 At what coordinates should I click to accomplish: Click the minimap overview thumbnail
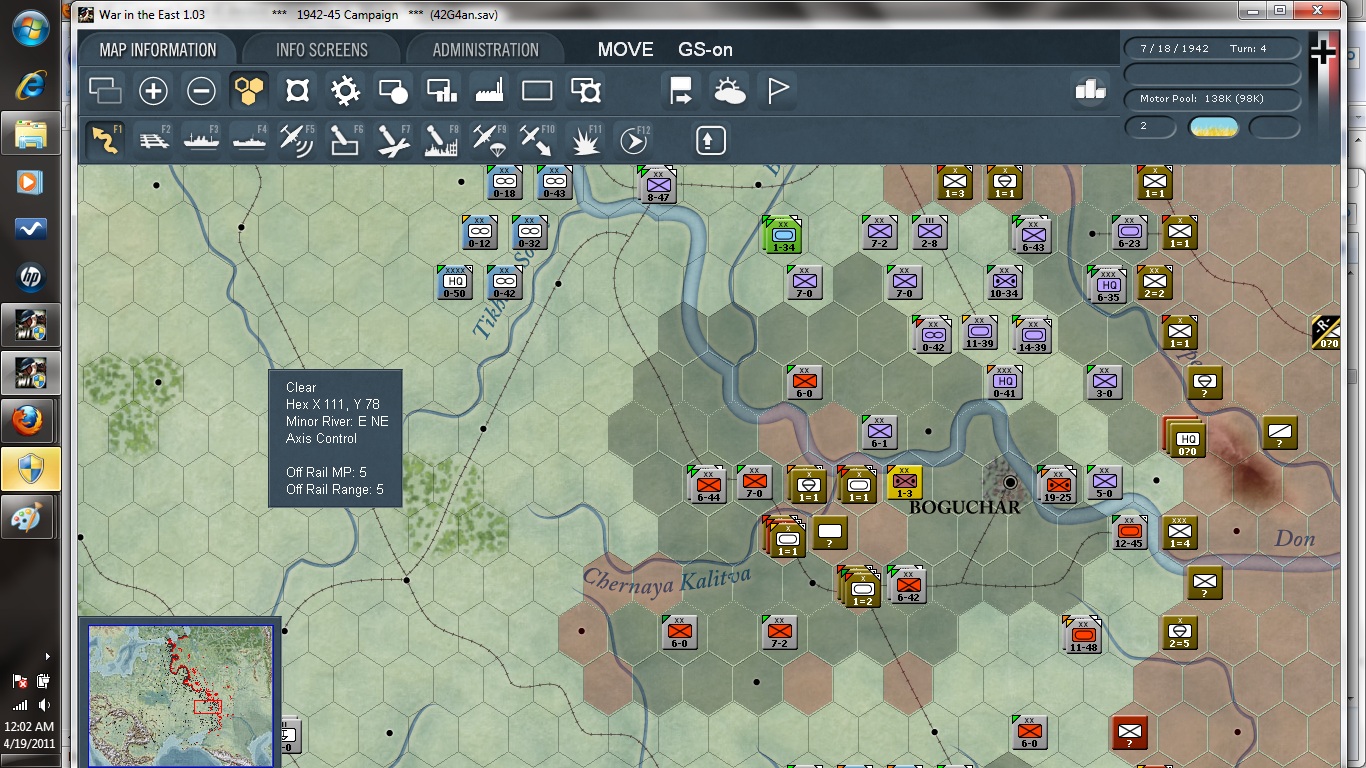(x=180, y=696)
